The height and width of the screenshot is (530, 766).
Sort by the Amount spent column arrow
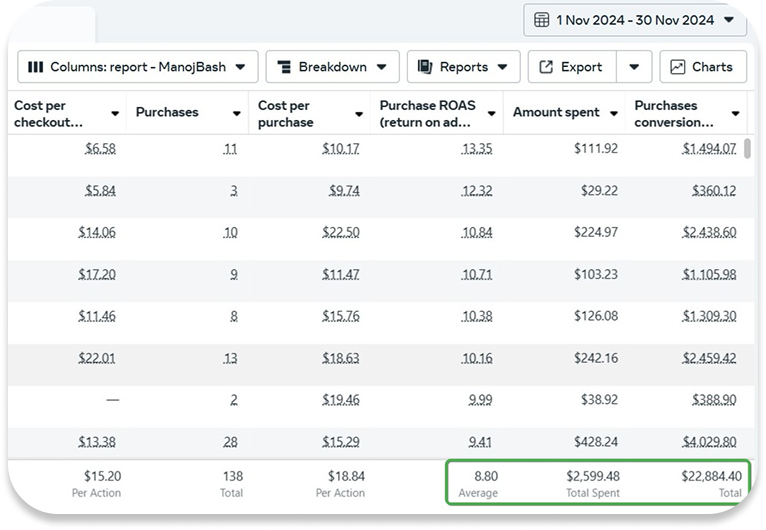(x=613, y=114)
